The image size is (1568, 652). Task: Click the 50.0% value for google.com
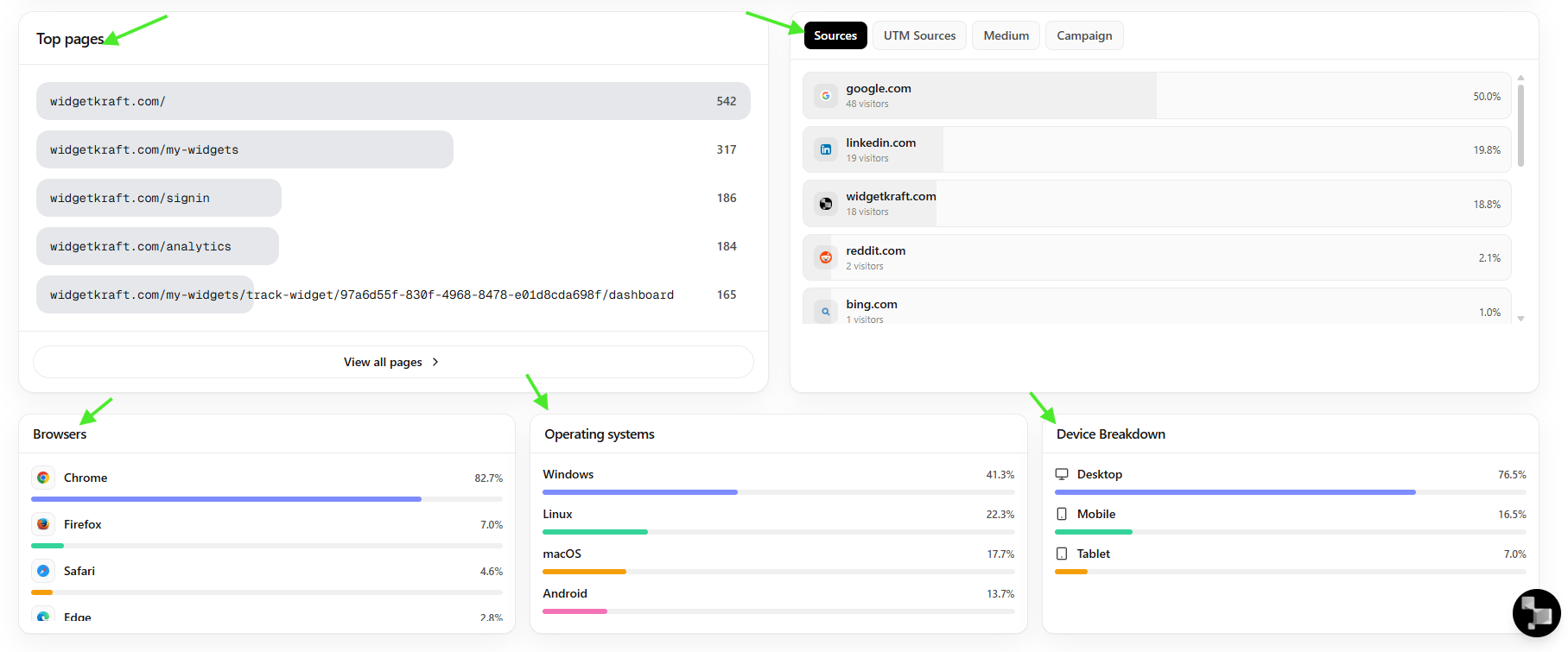tap(1487, 97)
